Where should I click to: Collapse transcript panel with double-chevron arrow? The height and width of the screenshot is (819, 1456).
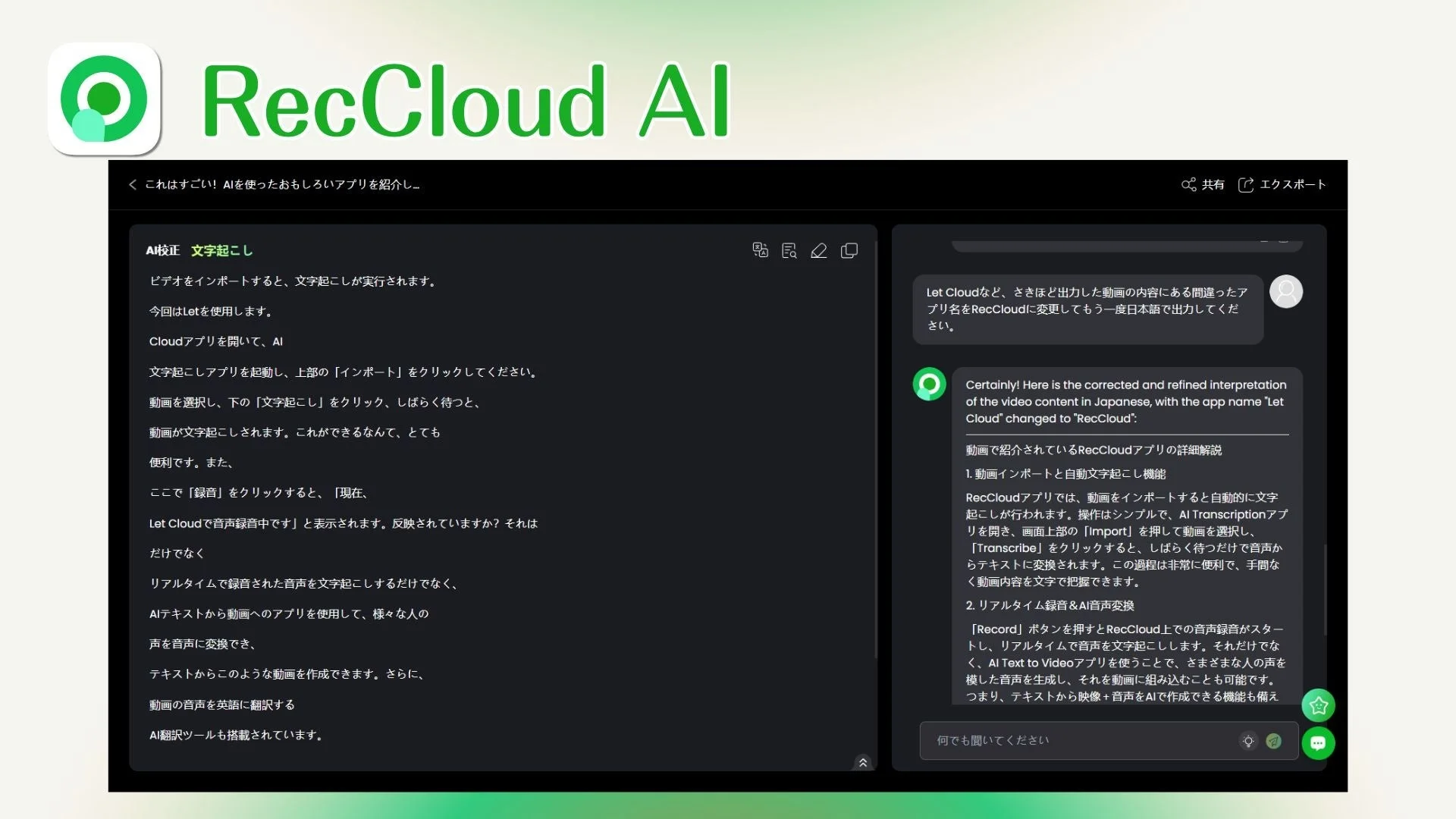(862, 763)
